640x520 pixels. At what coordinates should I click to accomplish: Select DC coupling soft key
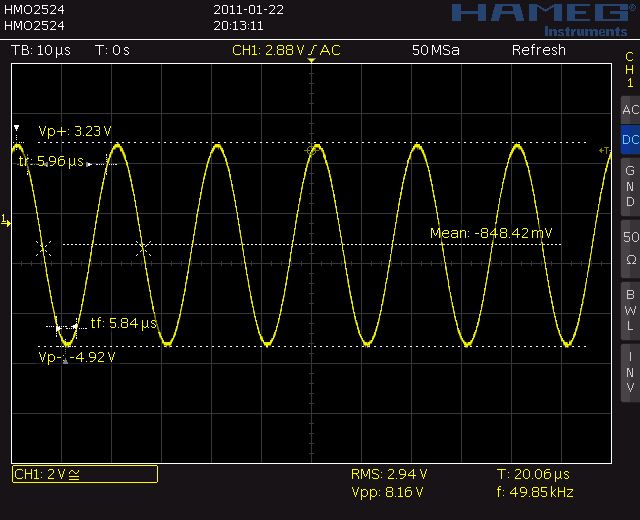click(630, 140)
